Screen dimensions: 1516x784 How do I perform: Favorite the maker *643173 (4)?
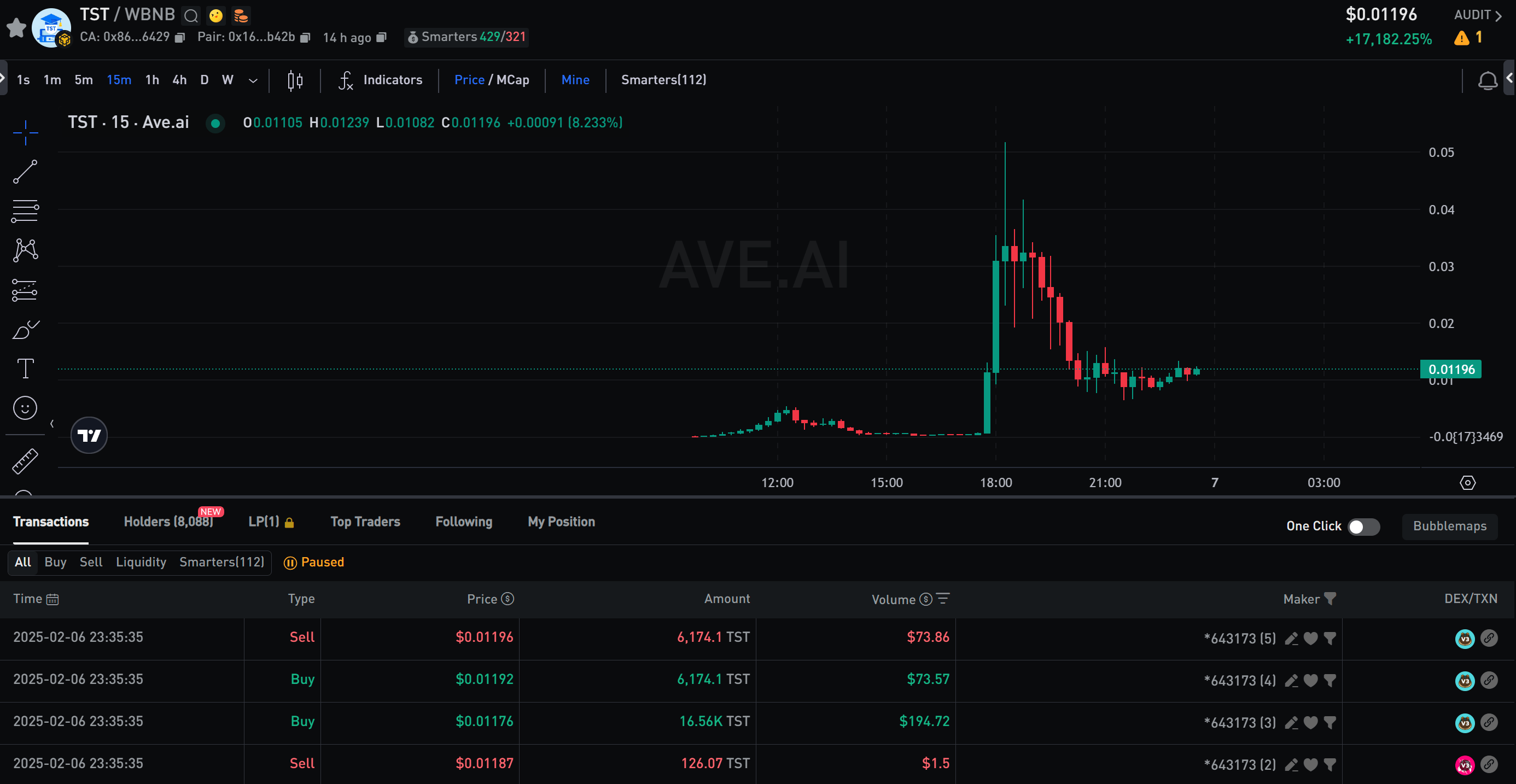(1310, 681)
